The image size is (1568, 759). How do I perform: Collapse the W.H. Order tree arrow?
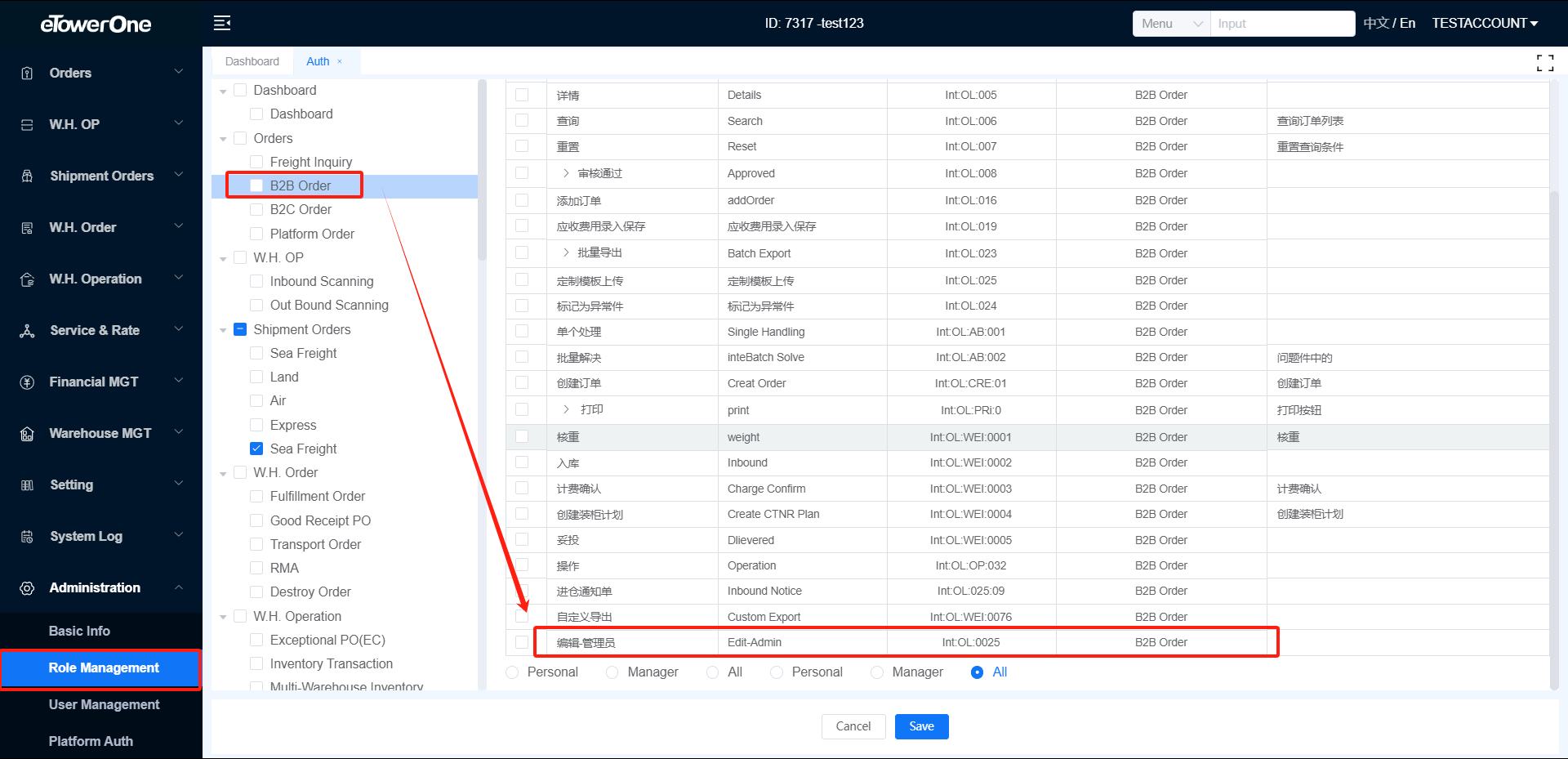[x=223, y=473]
